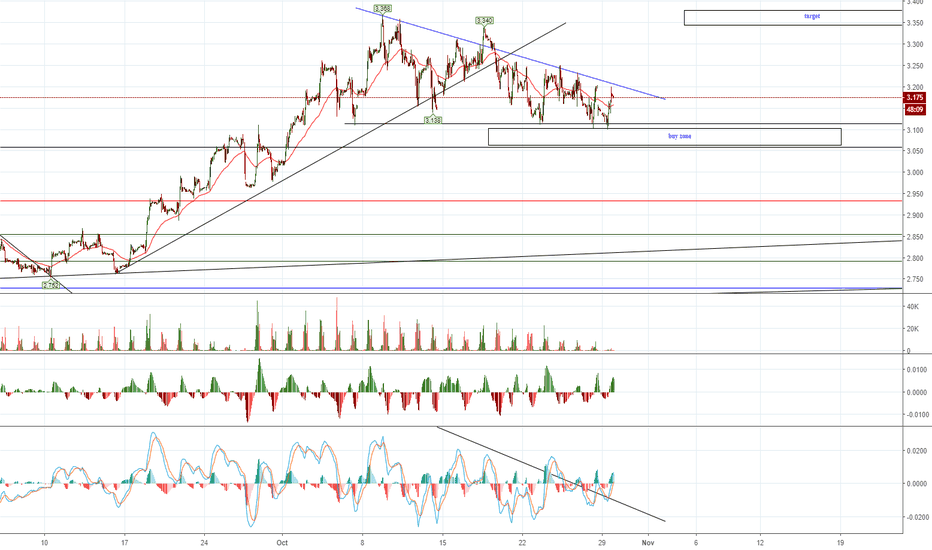932x550 pixels.
Task: Click the 2.750 price axis value
Action: tap(914, 279)
